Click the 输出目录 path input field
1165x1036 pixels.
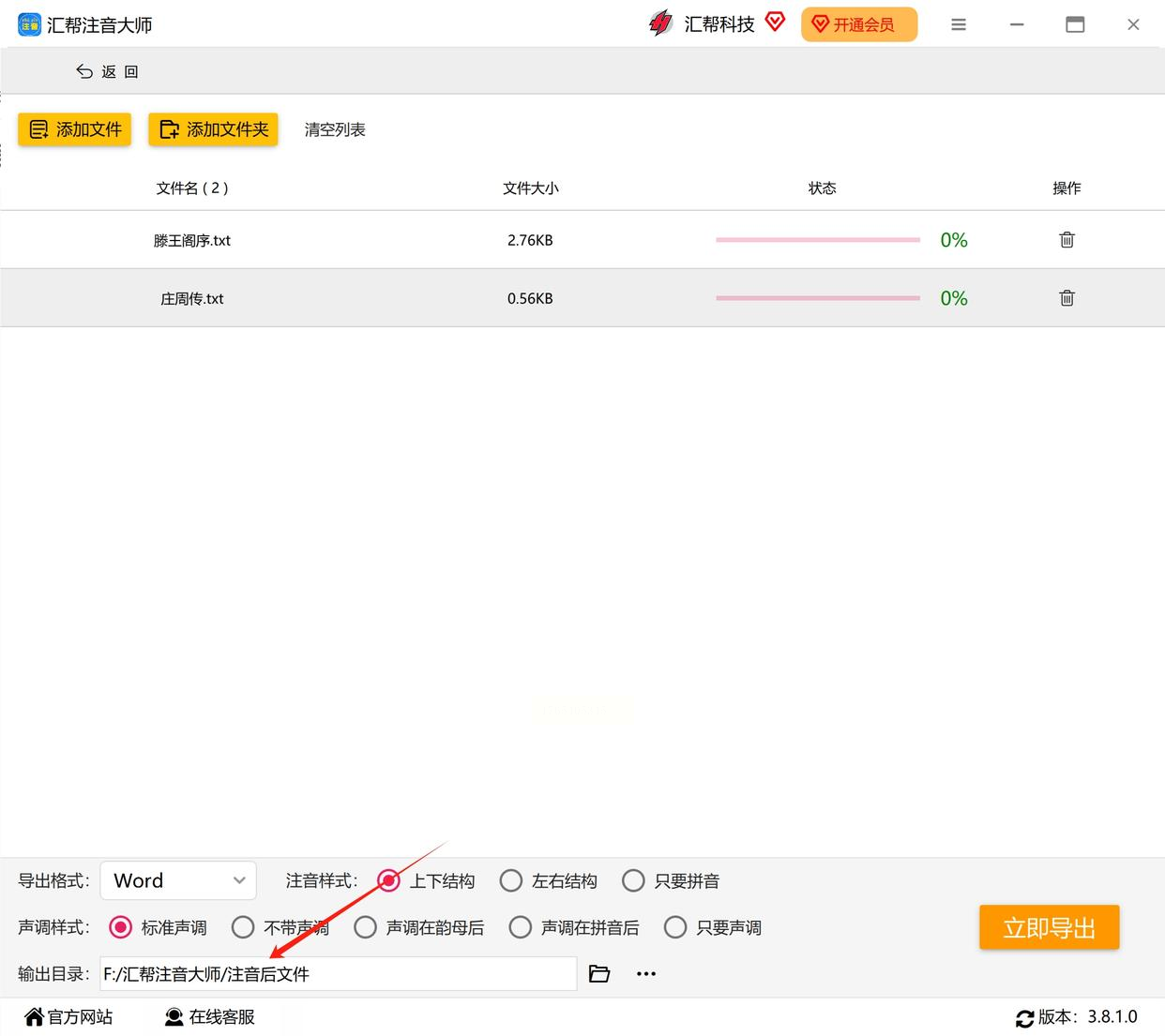pyautogui.click(x=339, y=974)
